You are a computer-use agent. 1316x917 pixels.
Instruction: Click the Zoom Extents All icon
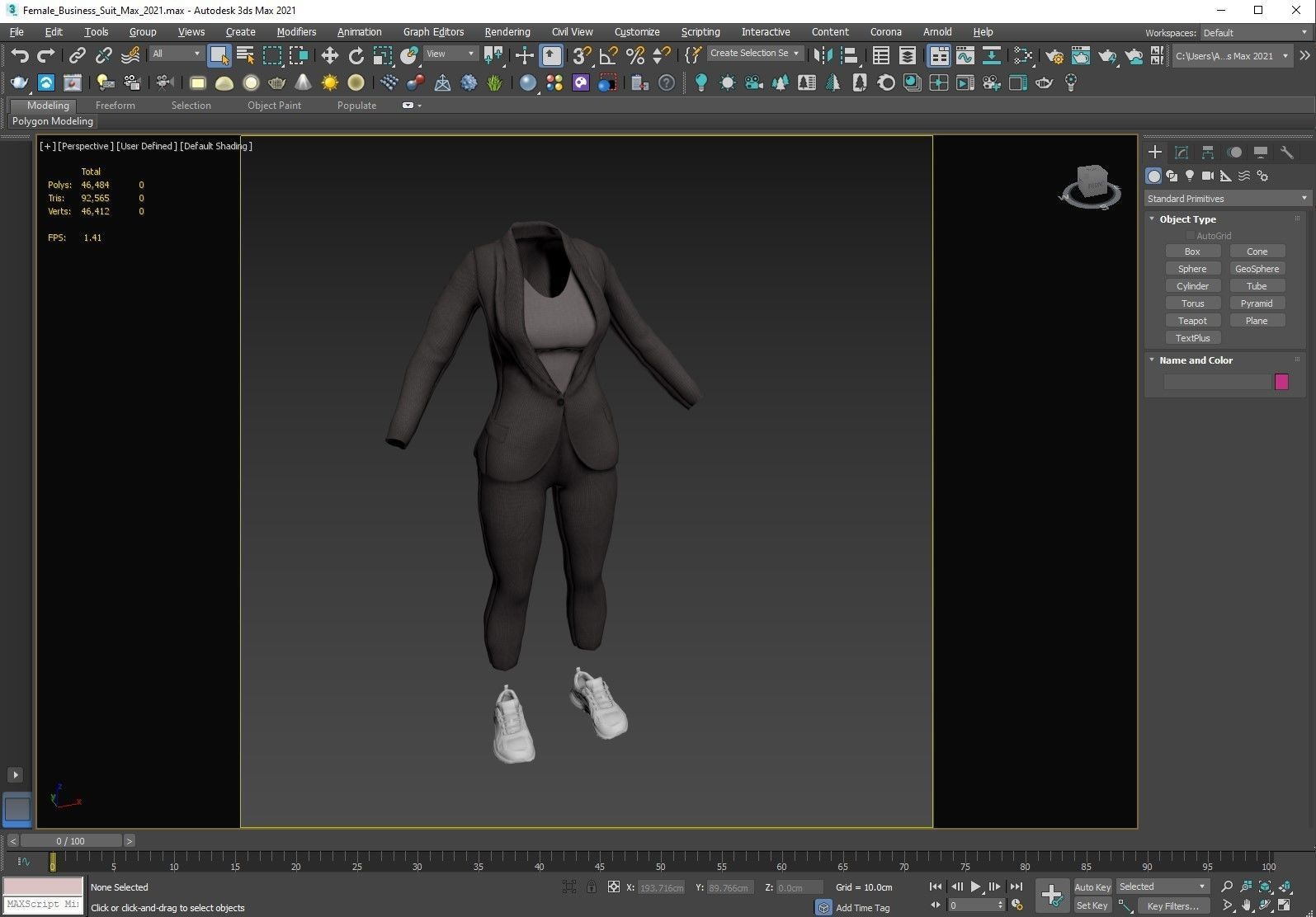pyautogui.click(x=1285, y=886)
